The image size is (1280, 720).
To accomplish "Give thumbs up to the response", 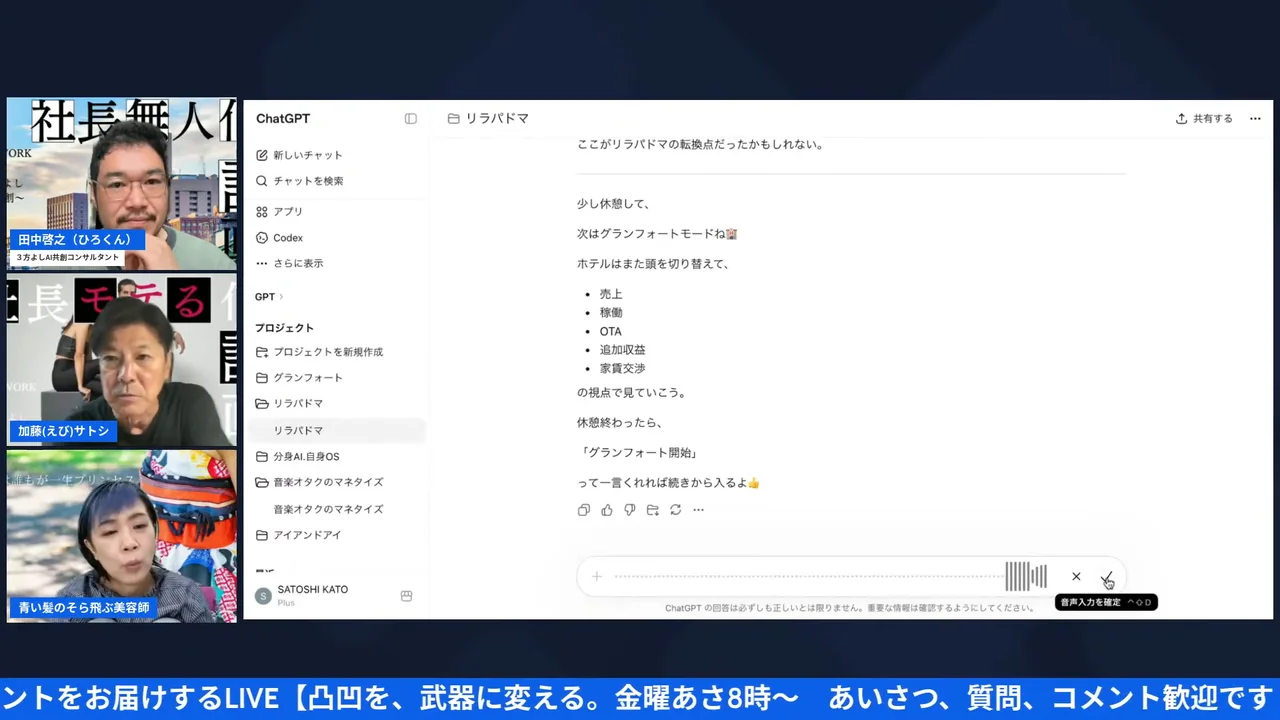I will (607, 510).
